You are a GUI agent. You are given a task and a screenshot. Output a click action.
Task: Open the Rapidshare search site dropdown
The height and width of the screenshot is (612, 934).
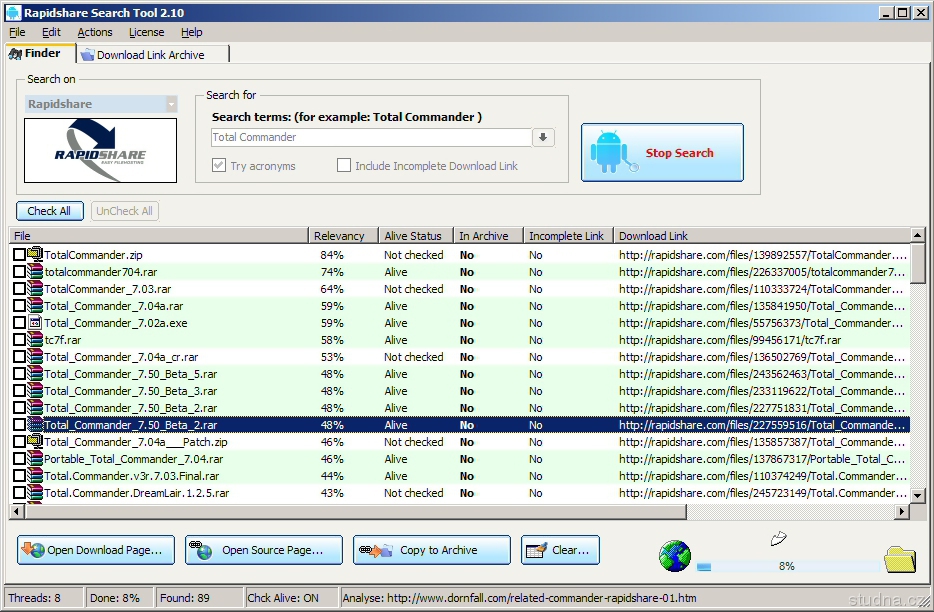click(x=172, y=104)
